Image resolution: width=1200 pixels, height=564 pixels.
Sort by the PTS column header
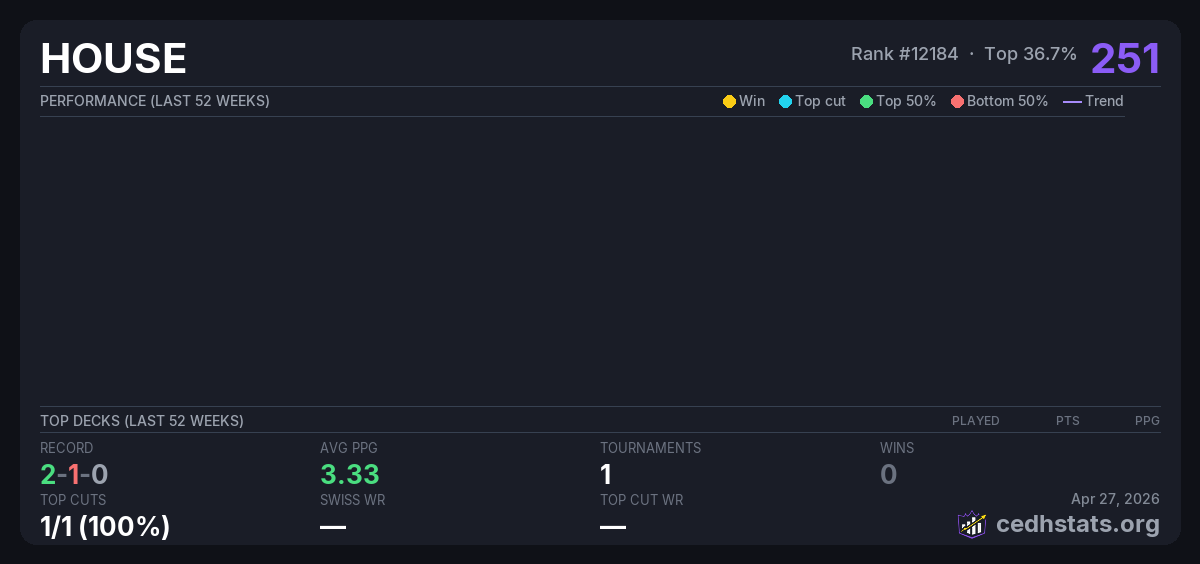[x=1067, y=421]
